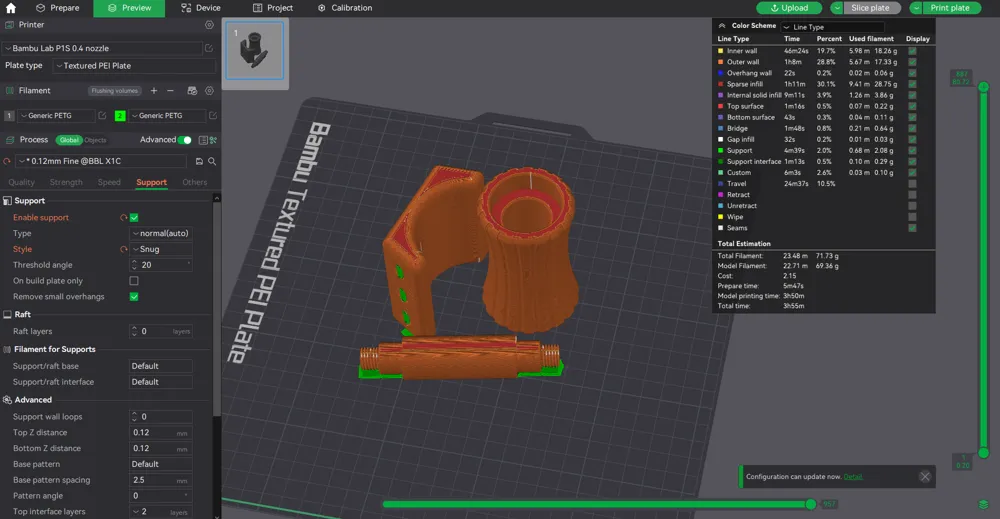Viewport: 1000px width, 519px height.
Task: Open the support Style dropdown
Action: [x=161, y=249]
